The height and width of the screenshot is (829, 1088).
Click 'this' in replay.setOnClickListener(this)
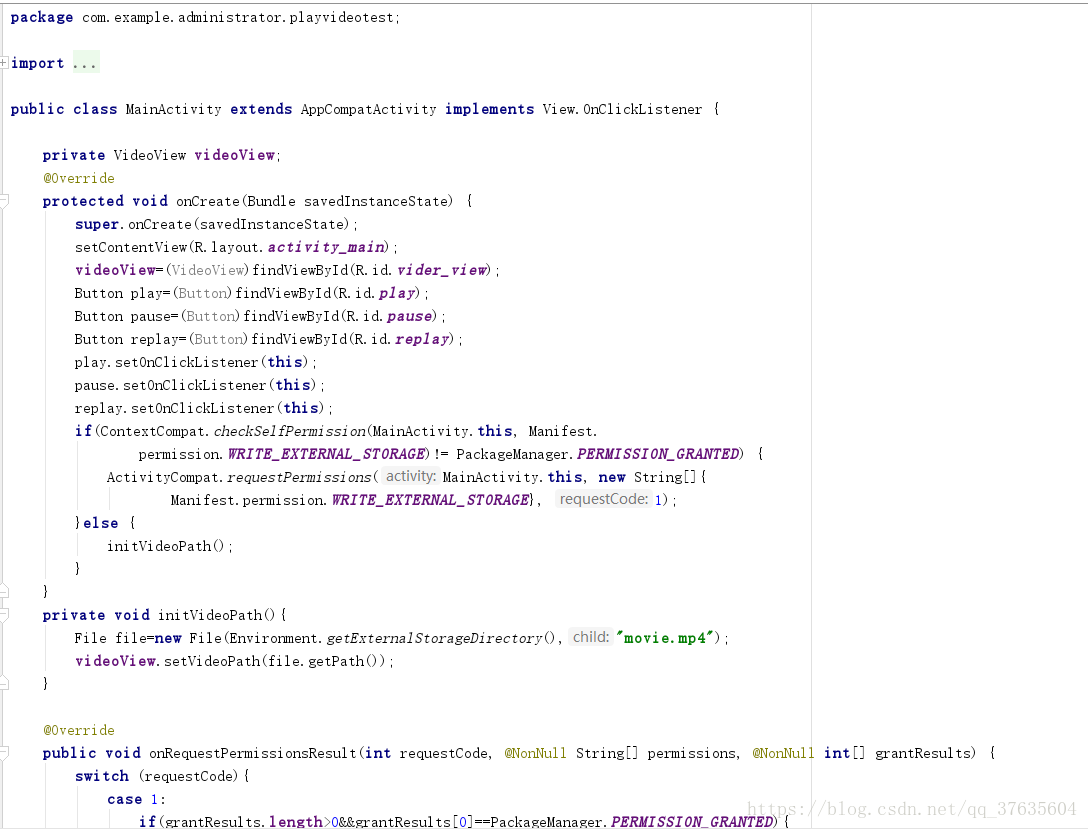click(x=301, y=408)
